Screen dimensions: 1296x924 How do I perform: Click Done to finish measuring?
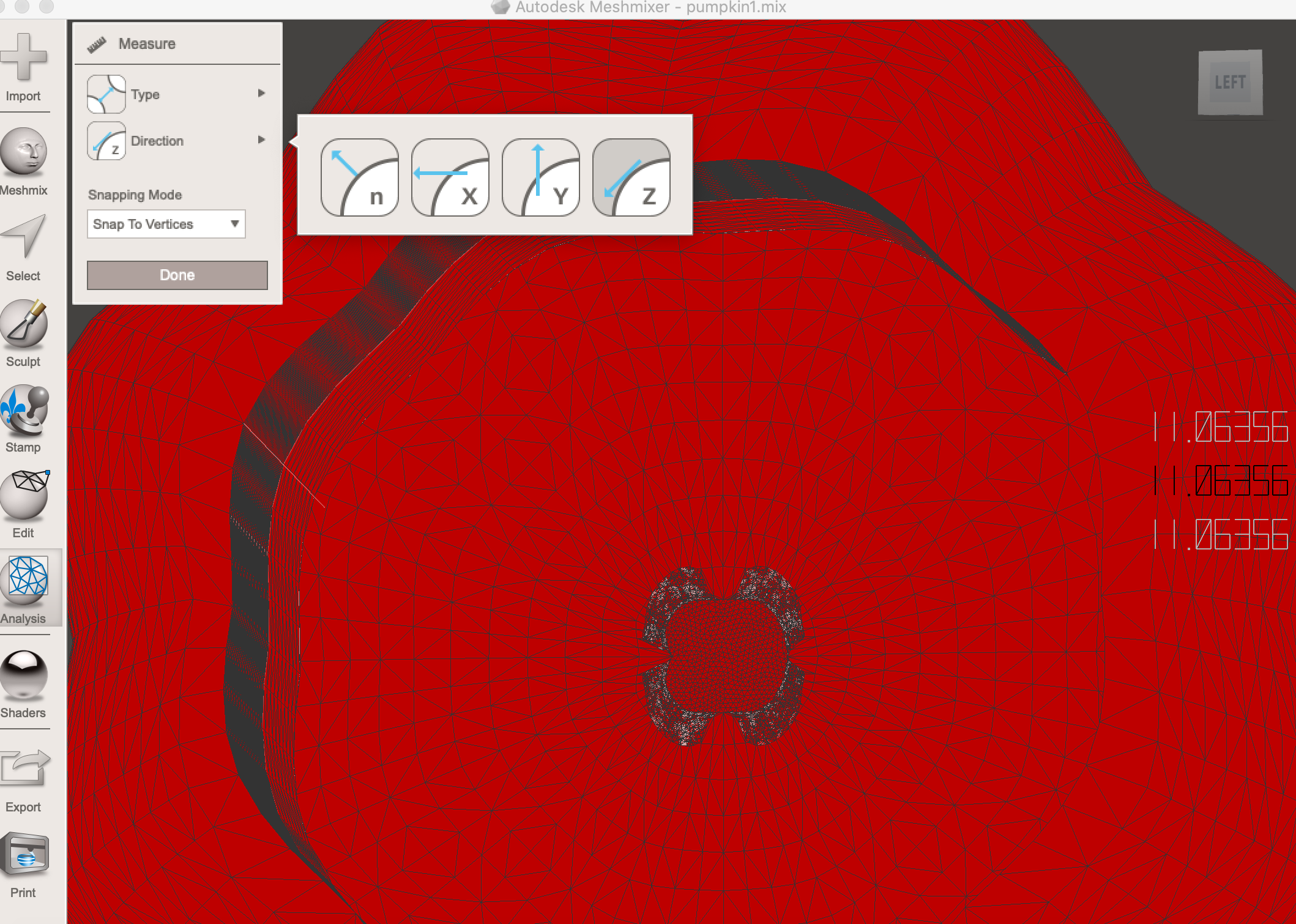tap(176, 275)
